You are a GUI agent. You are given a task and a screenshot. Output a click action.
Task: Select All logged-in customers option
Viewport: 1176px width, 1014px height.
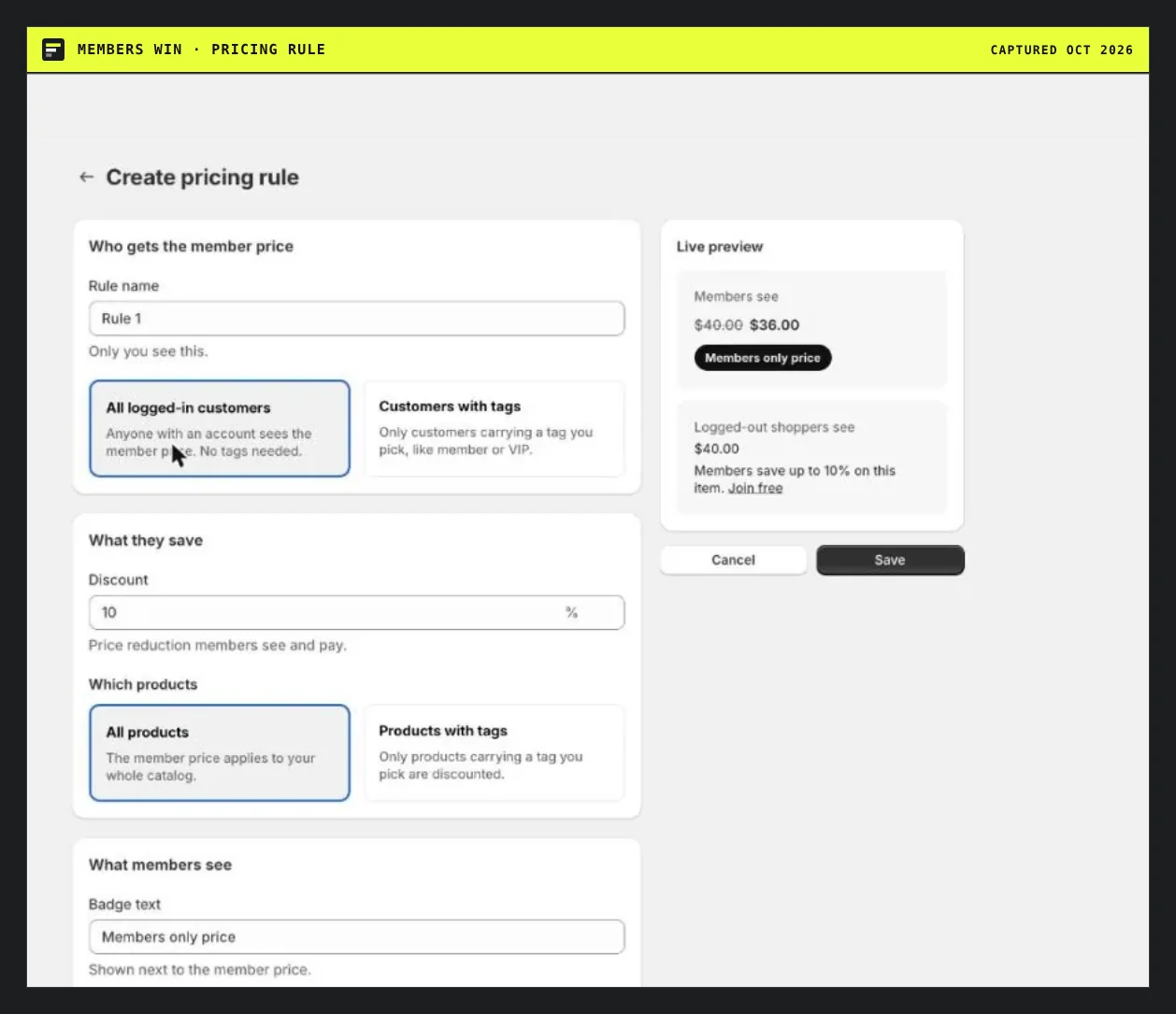[x=220, y=428]
